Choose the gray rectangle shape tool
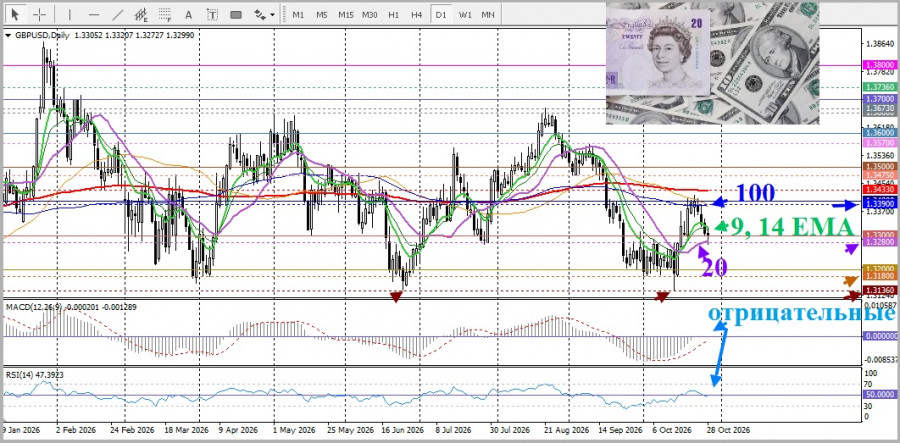Viewport: 900px width, 443px height. coord(236,14)
